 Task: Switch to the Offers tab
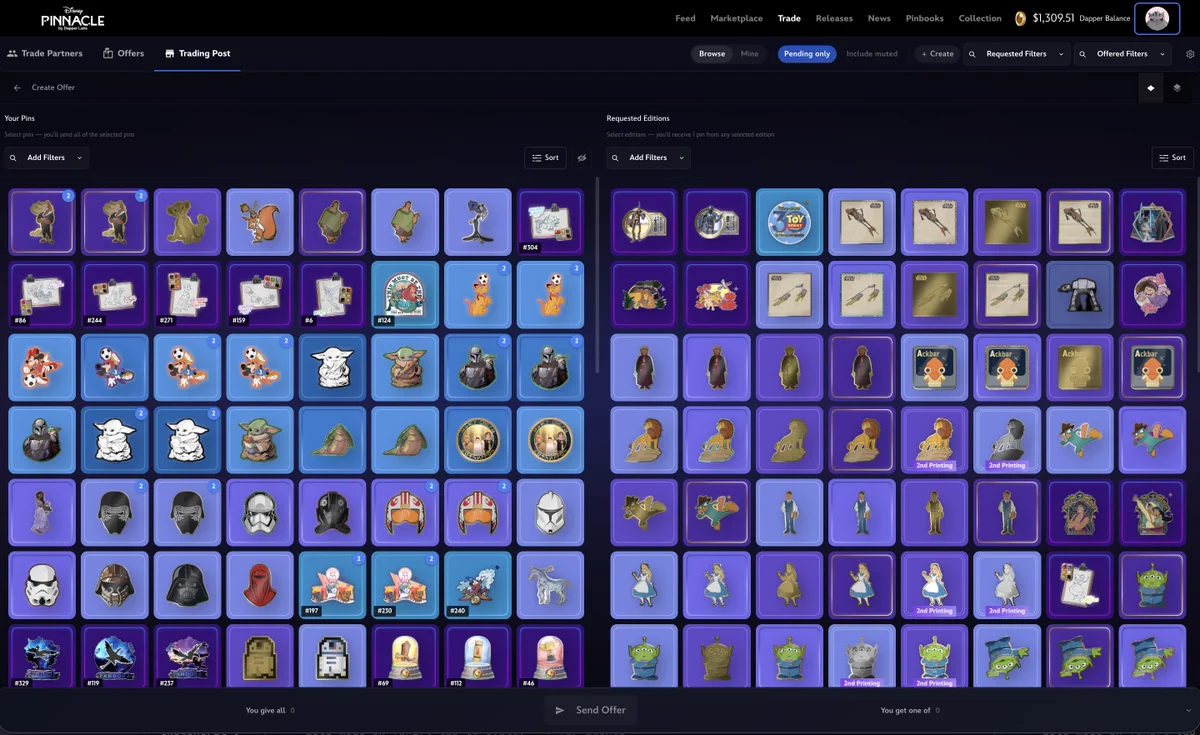123,54
